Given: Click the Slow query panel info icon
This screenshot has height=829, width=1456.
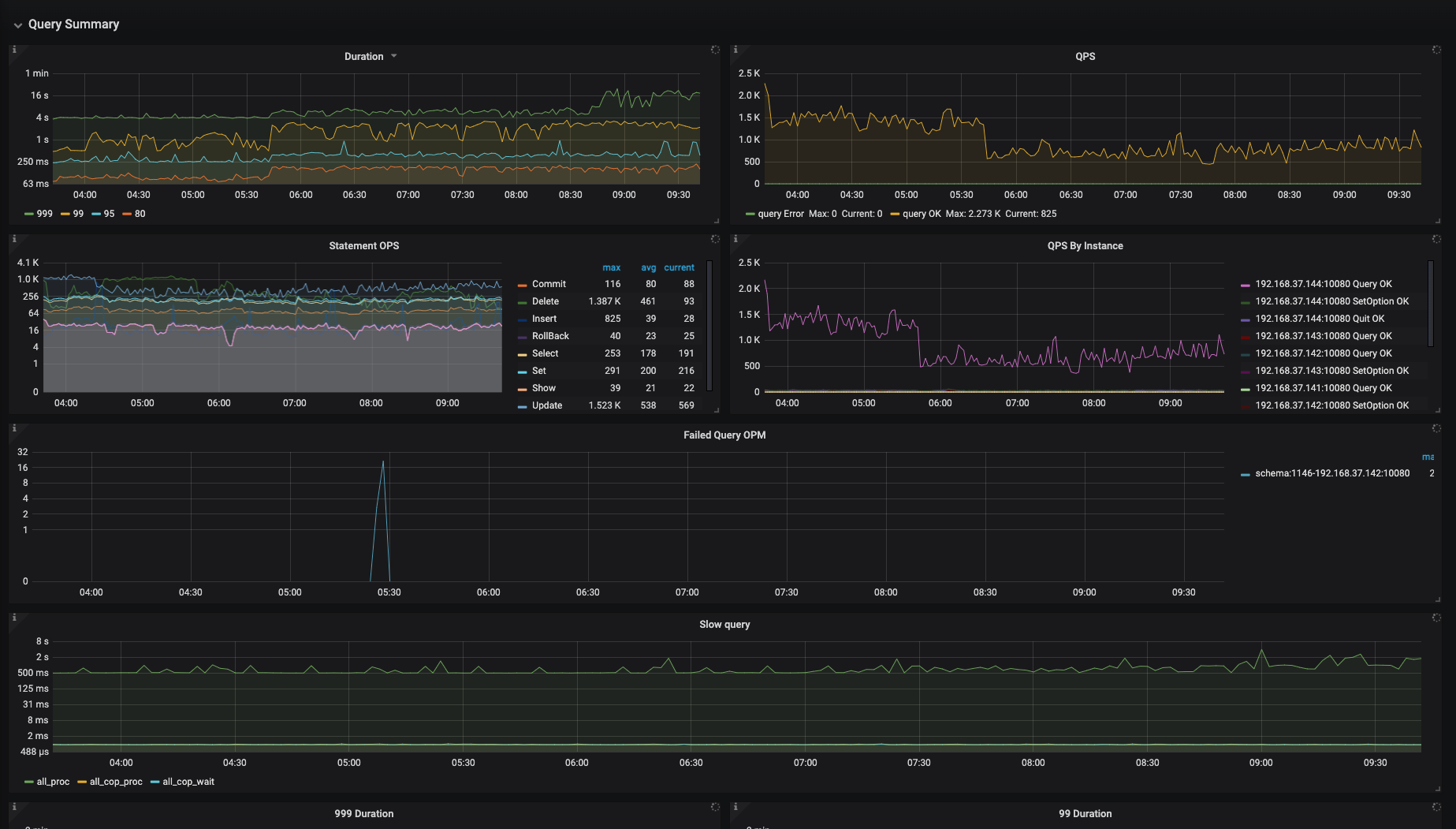Looking at the screenshot, I should [14, 618].
